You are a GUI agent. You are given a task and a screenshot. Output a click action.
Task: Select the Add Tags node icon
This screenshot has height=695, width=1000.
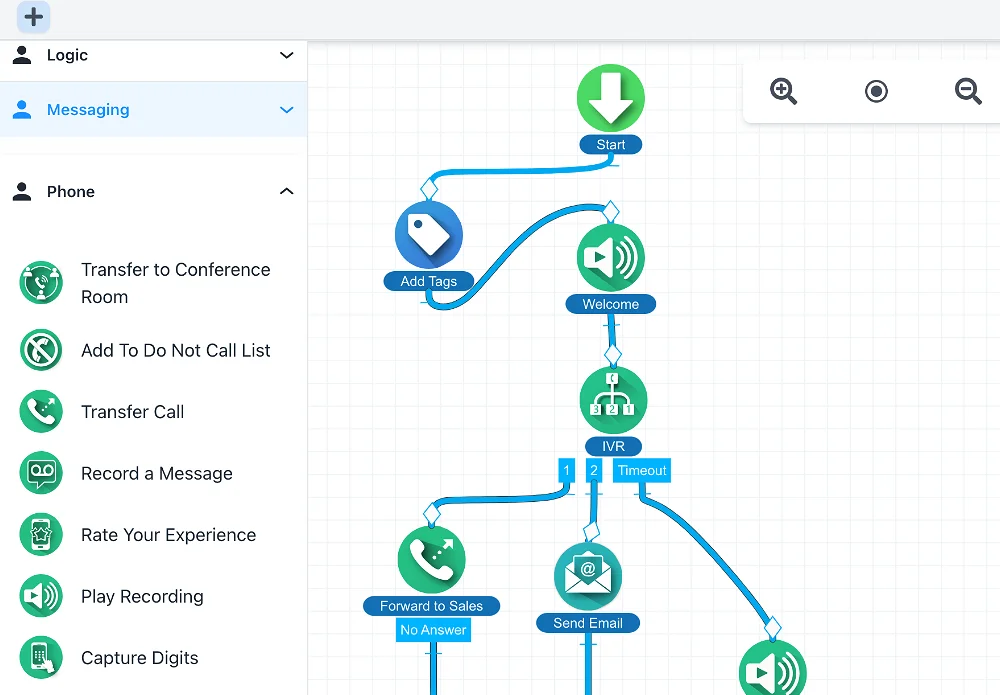pos(429,235)
